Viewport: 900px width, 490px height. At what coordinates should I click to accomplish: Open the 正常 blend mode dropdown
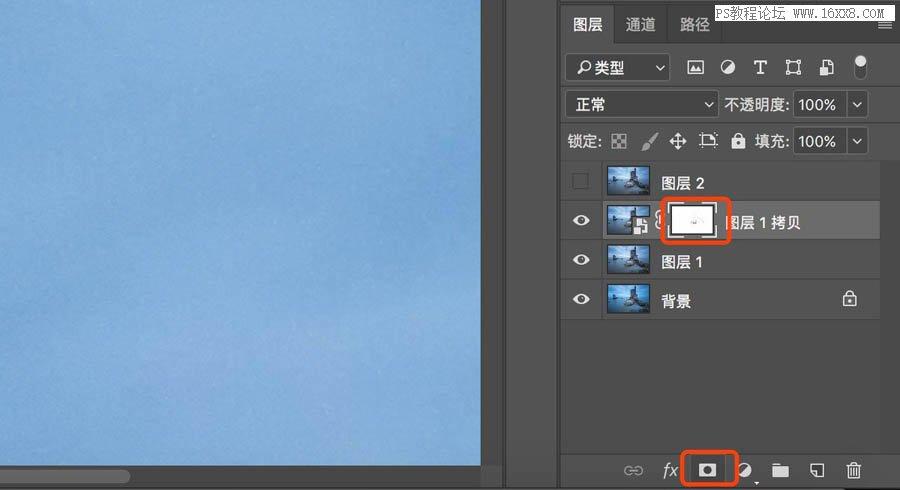click(641, 104)
